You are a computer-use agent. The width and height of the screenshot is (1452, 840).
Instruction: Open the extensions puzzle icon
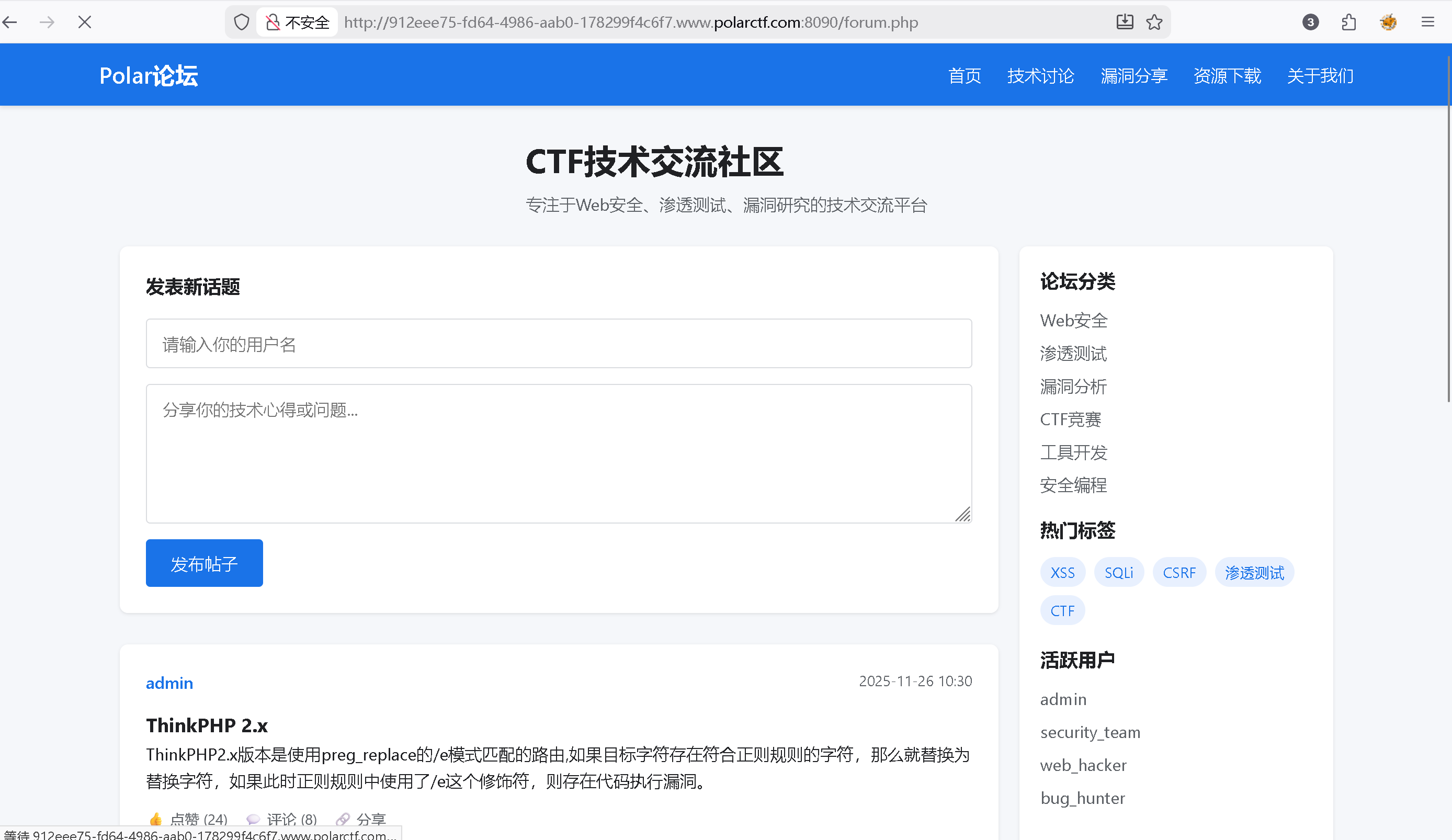click(1349, 22)
